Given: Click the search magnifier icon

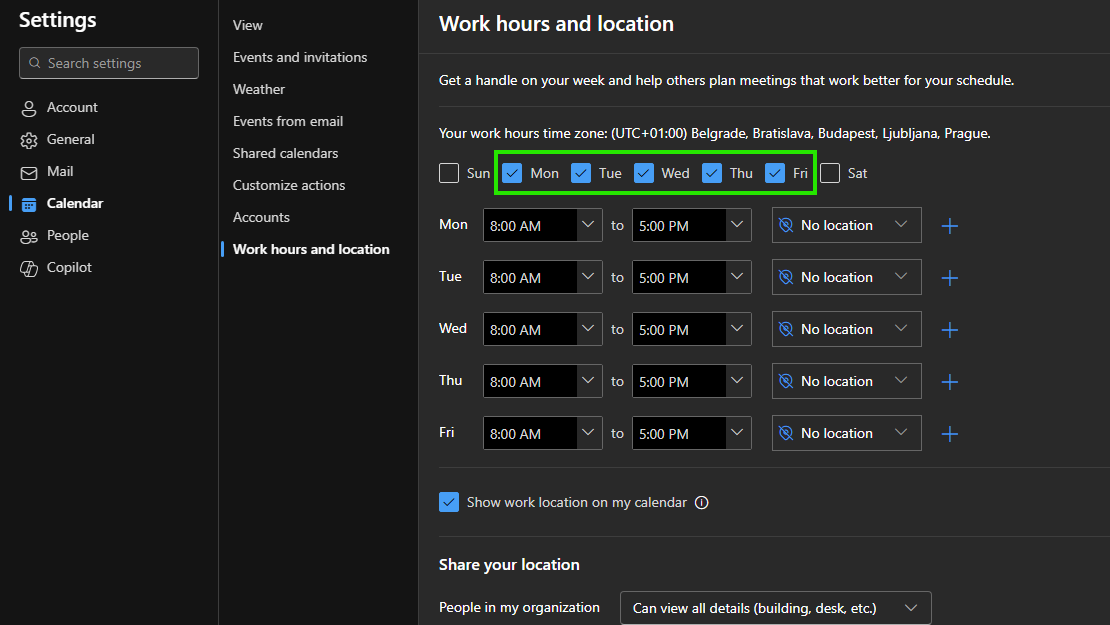Looking at the screenshot, I should point(35,63).
